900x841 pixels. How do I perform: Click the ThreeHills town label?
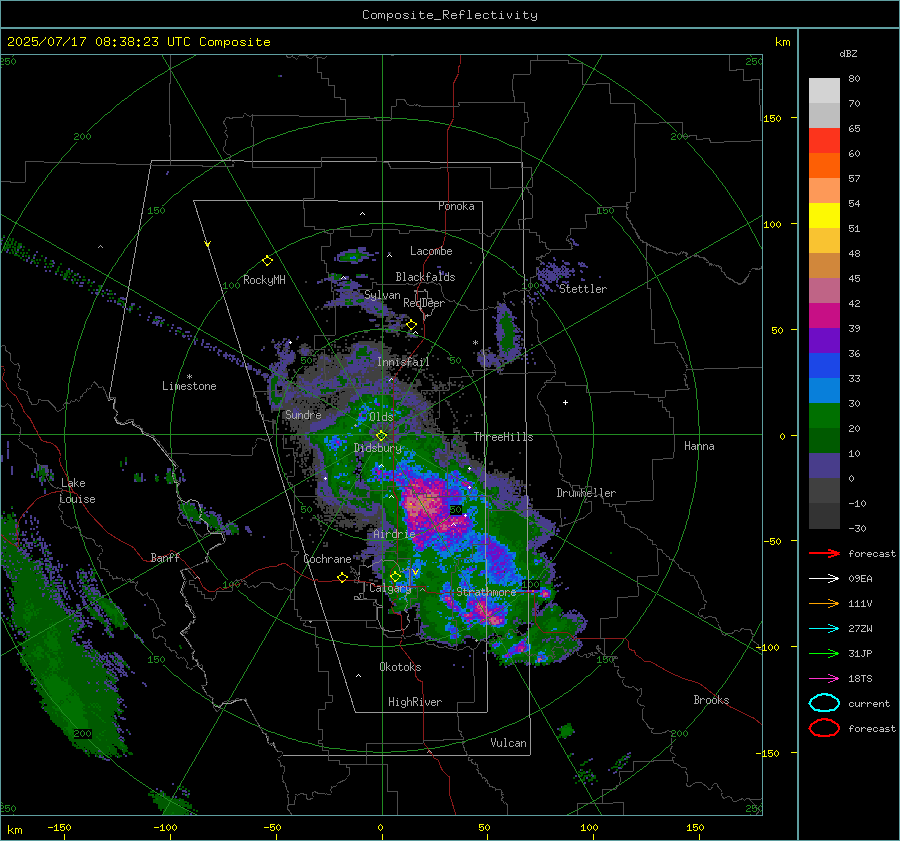[503, 437]
